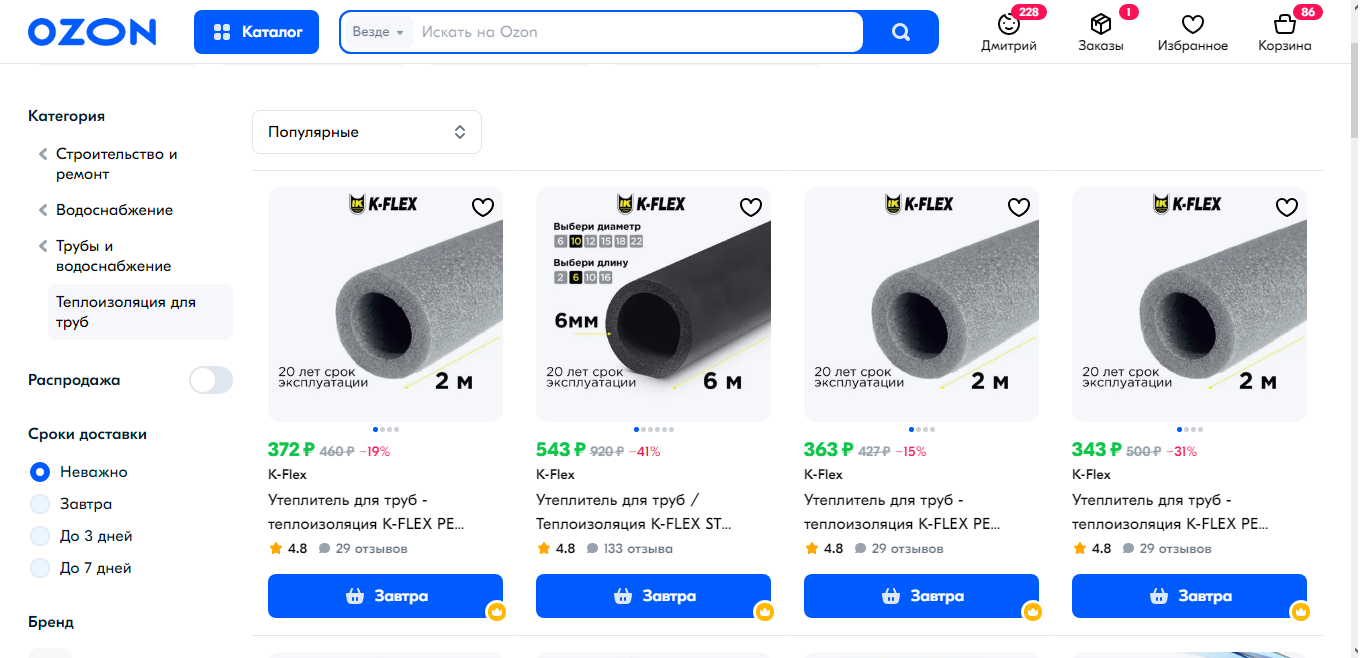Click the search magnifier button
The height and width of the screenshot is (658, 1366).
(901, 32)
